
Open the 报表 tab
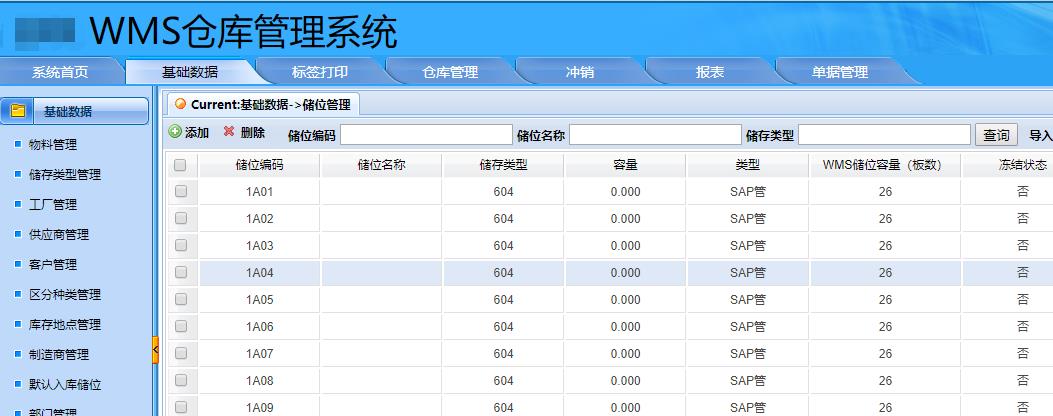[x=710, y=72]
